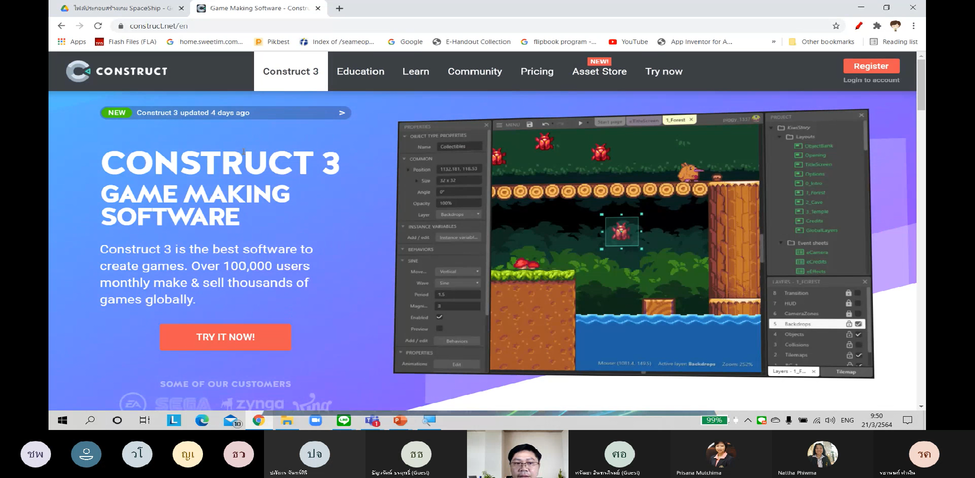Open PowerPoint from the taskbar
975x478 pixels.
click(400, 420)
